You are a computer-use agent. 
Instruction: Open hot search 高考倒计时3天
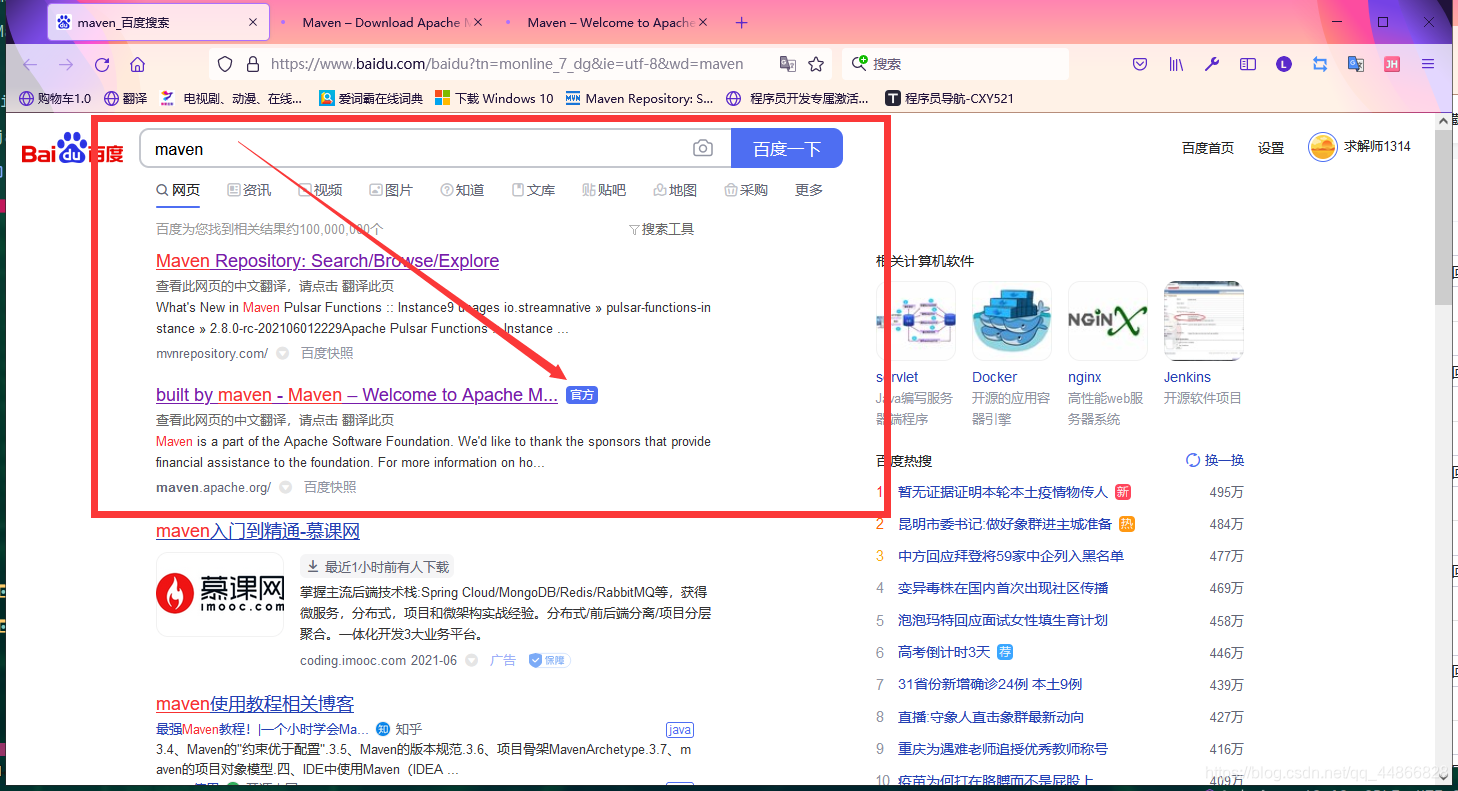pos(944,652)
